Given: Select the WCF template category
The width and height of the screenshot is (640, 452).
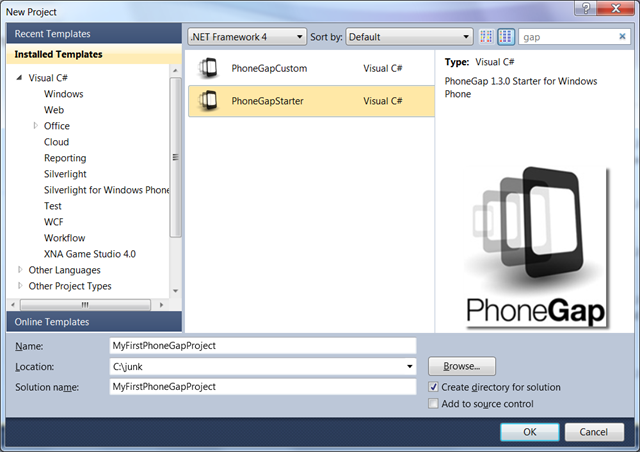Looking at the screenshot, I should pos(53,222).
